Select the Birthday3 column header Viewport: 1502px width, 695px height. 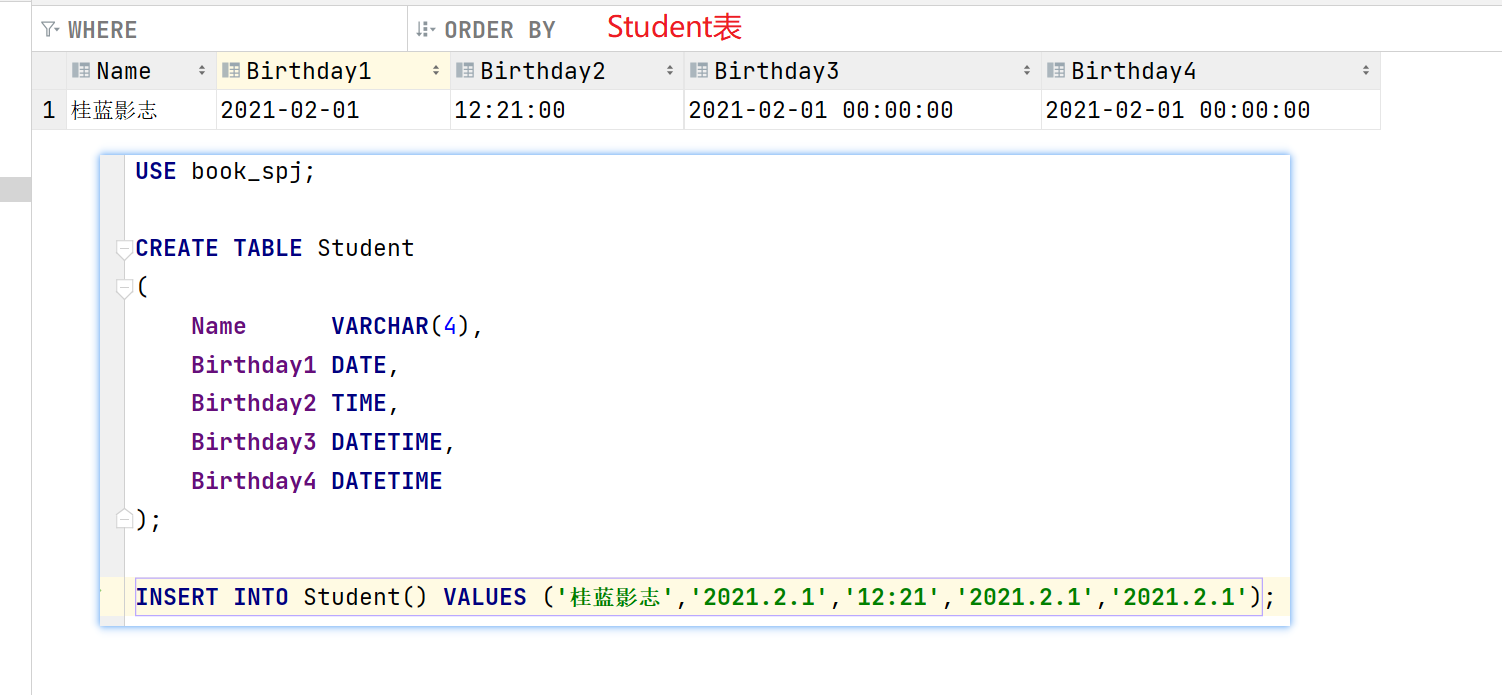tap(862, 71)
